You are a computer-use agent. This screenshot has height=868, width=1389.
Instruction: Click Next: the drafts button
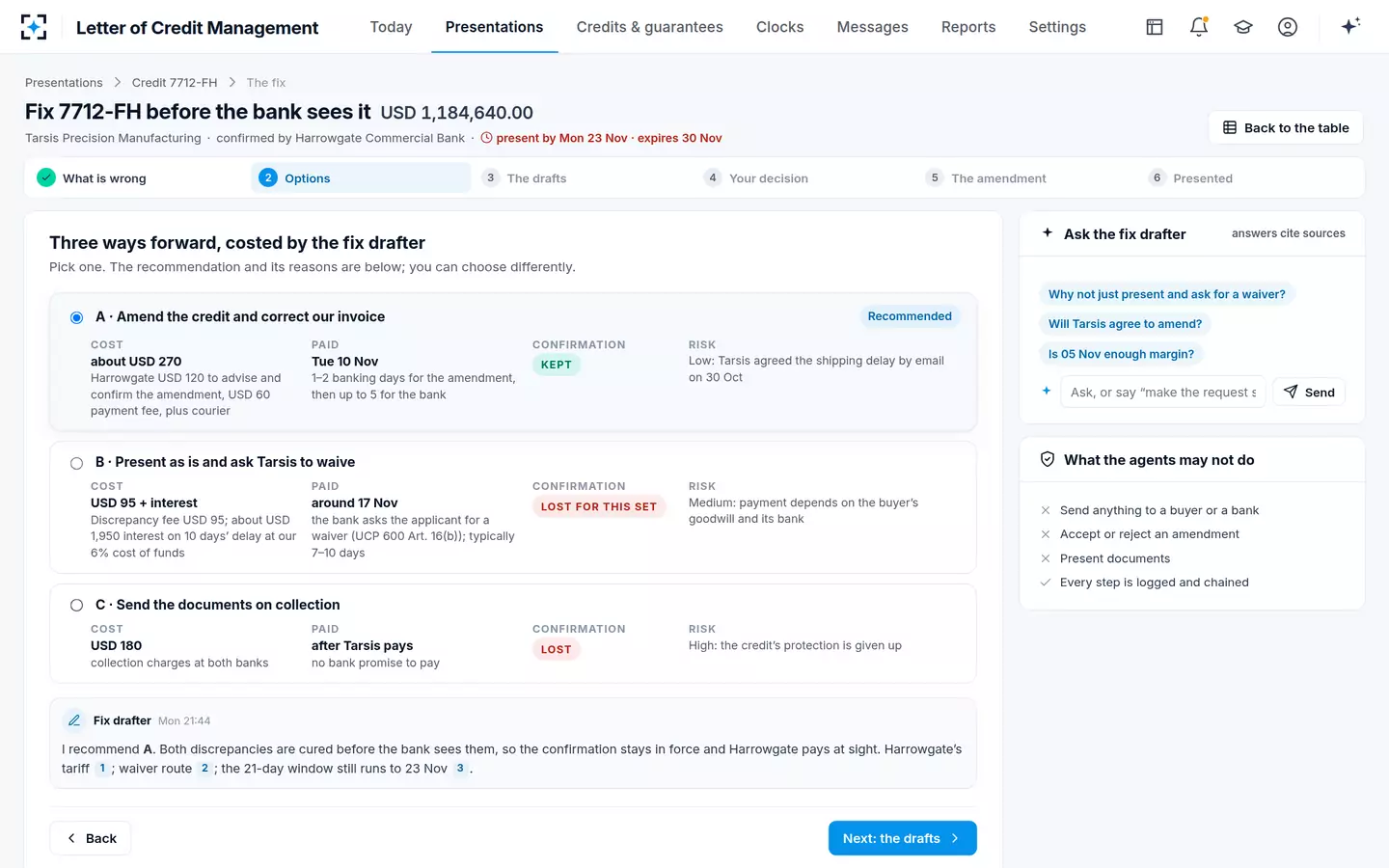tap(902, 838)
